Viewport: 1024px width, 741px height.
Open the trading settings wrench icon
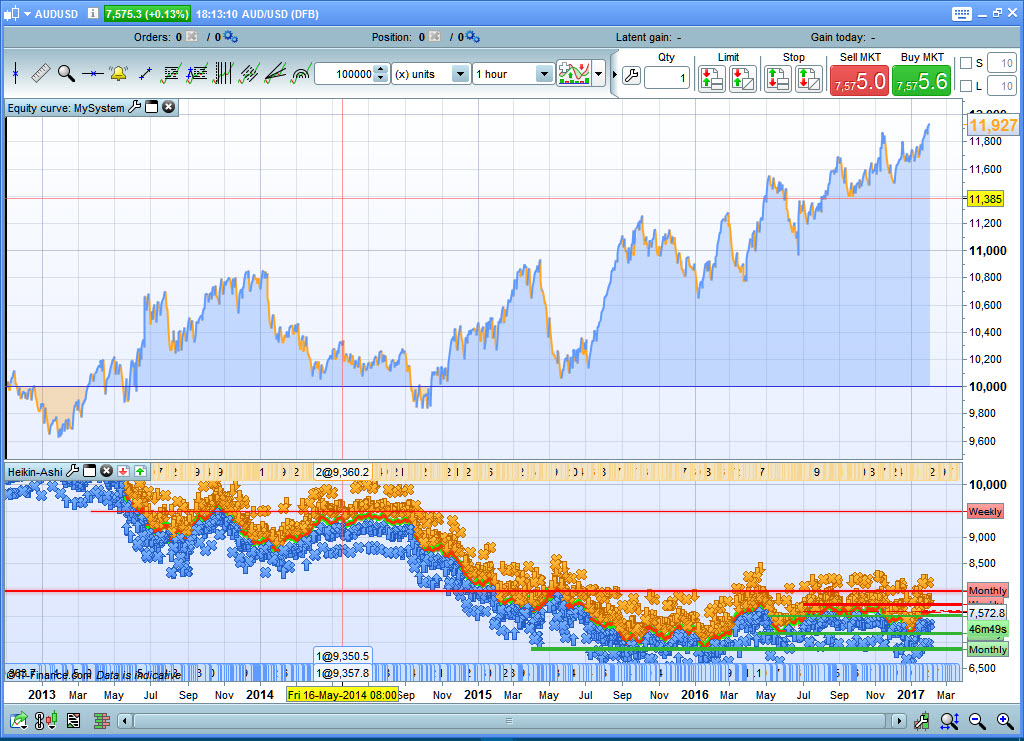pyautogui.click(x=631, y=75)
